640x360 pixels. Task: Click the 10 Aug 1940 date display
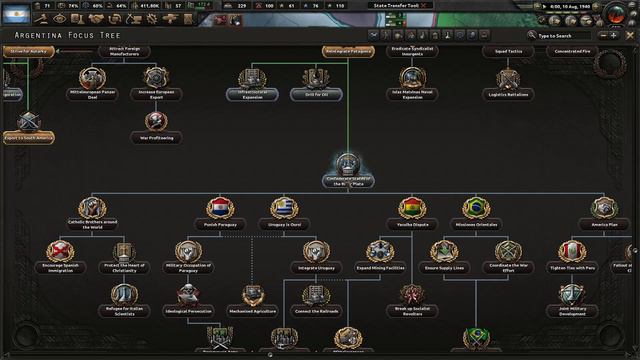pos(570,7)
